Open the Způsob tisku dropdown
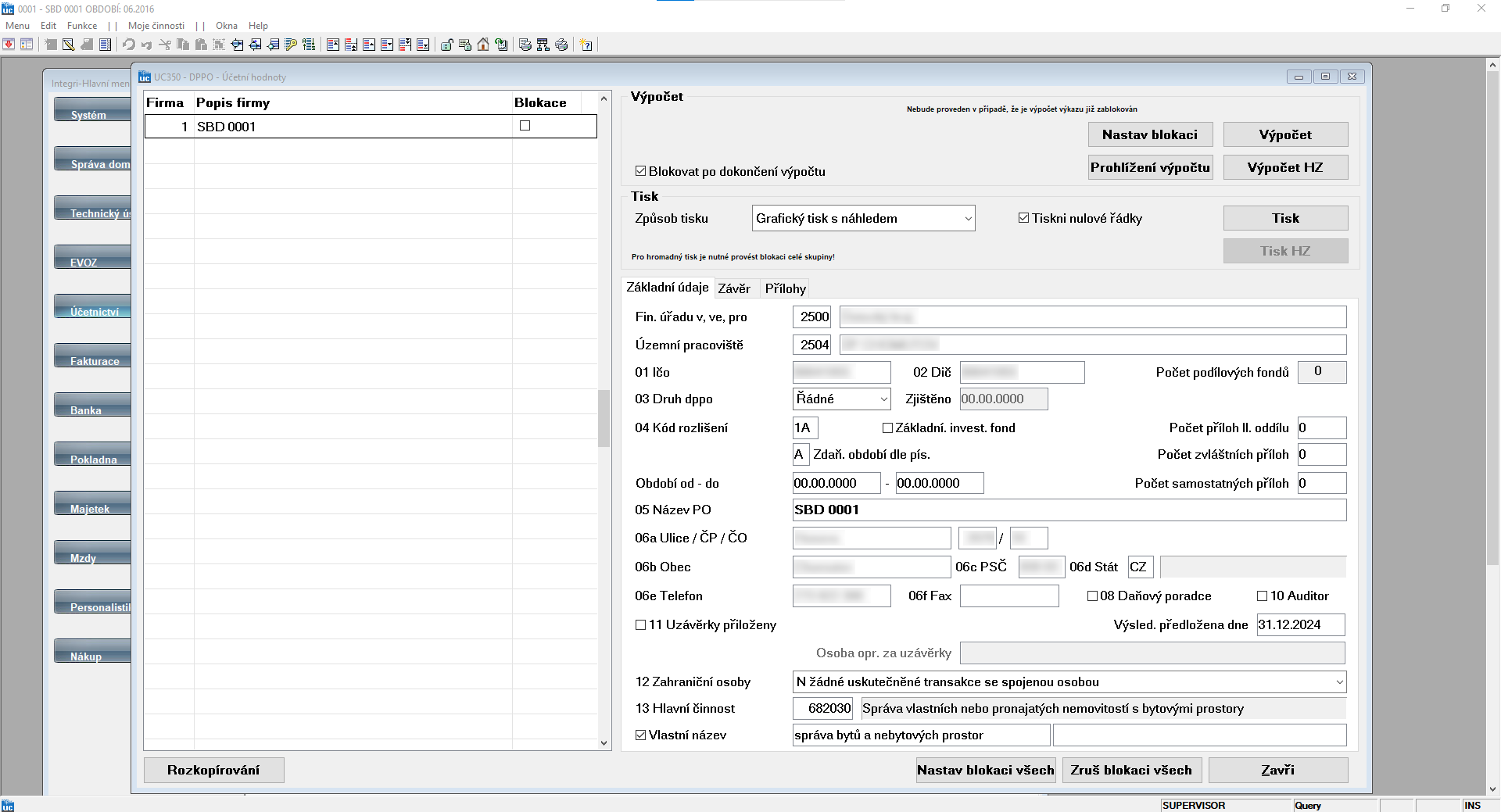This screenshot has width=1501, height=812. click(x=864, y=218)
